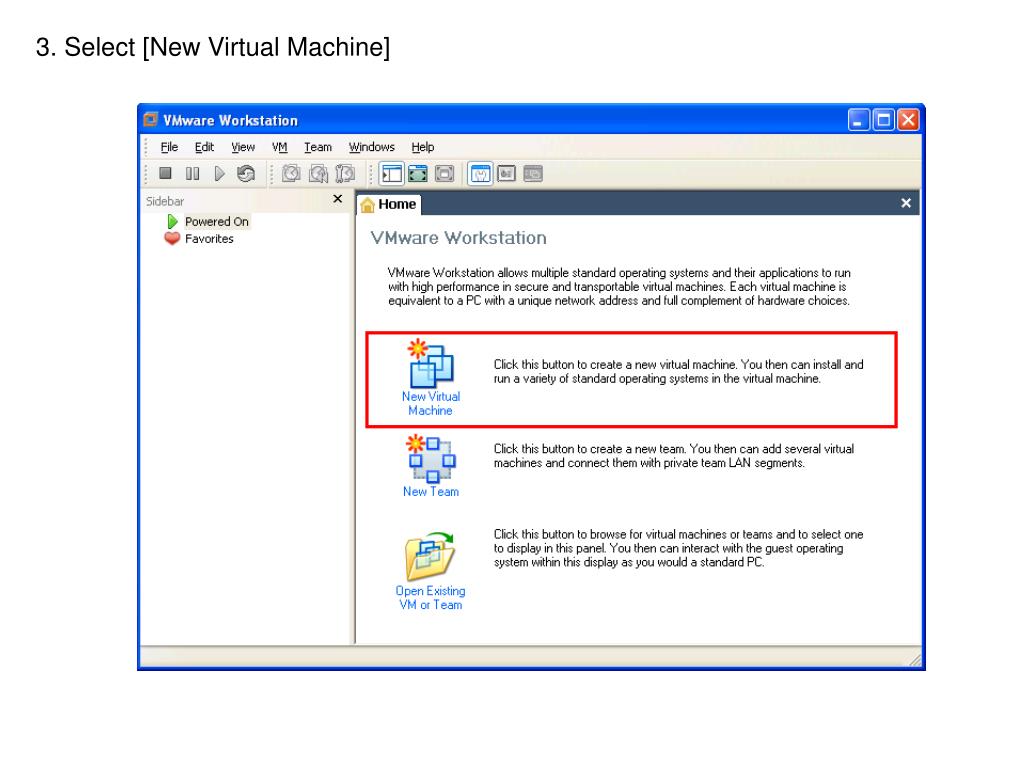Open Snapshot Manager wrench-clock icon
The height and width of the screenshot is (768, 1024).
[x=345, y=173]
